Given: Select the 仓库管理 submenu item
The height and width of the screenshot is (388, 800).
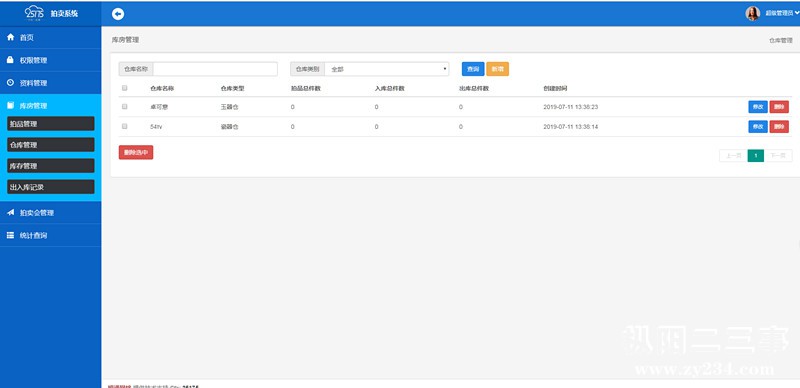Looking at the screenshot, I should [x=51, y=144].
